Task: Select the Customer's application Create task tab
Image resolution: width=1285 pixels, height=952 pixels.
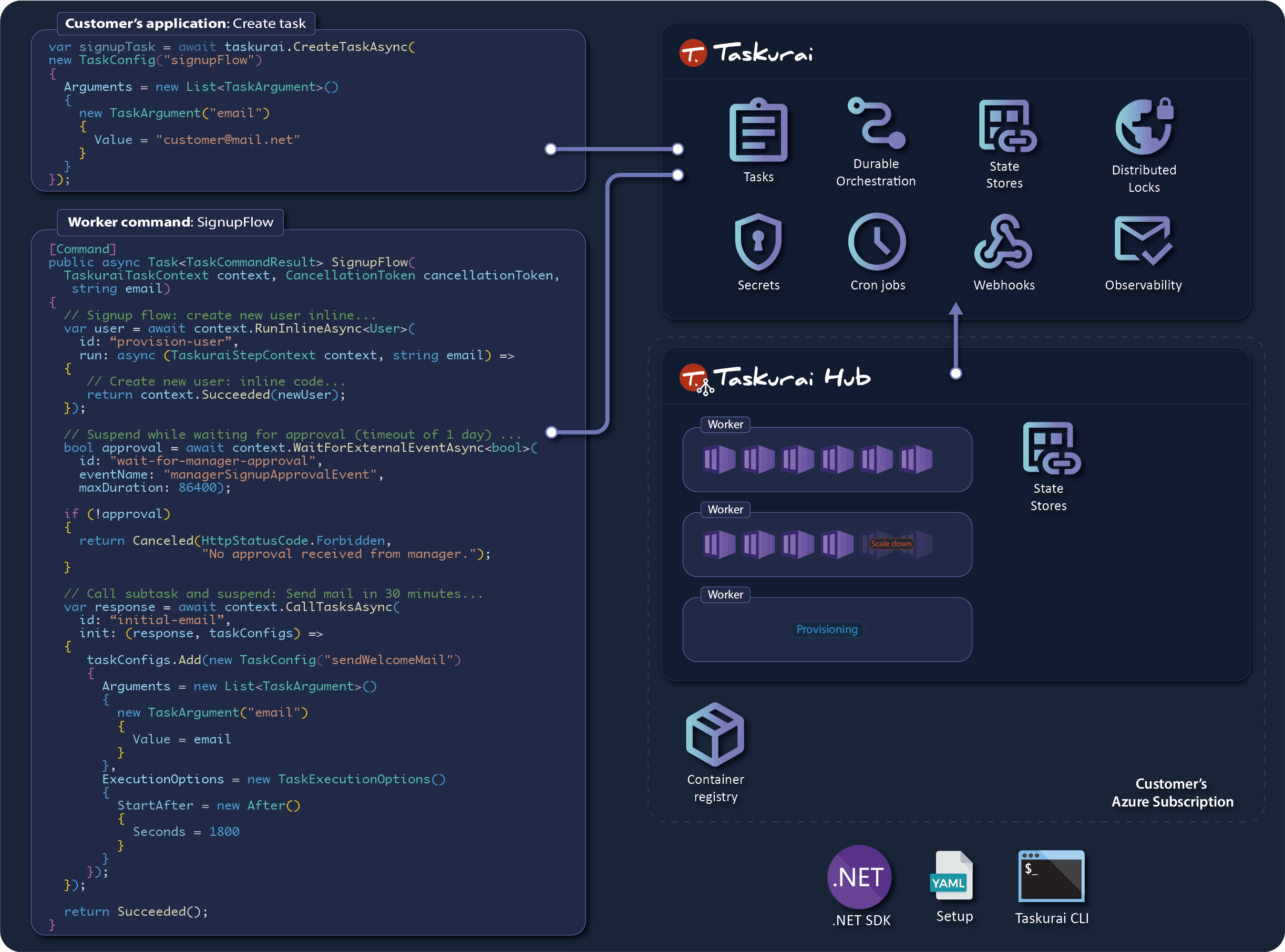Action: 186,24
